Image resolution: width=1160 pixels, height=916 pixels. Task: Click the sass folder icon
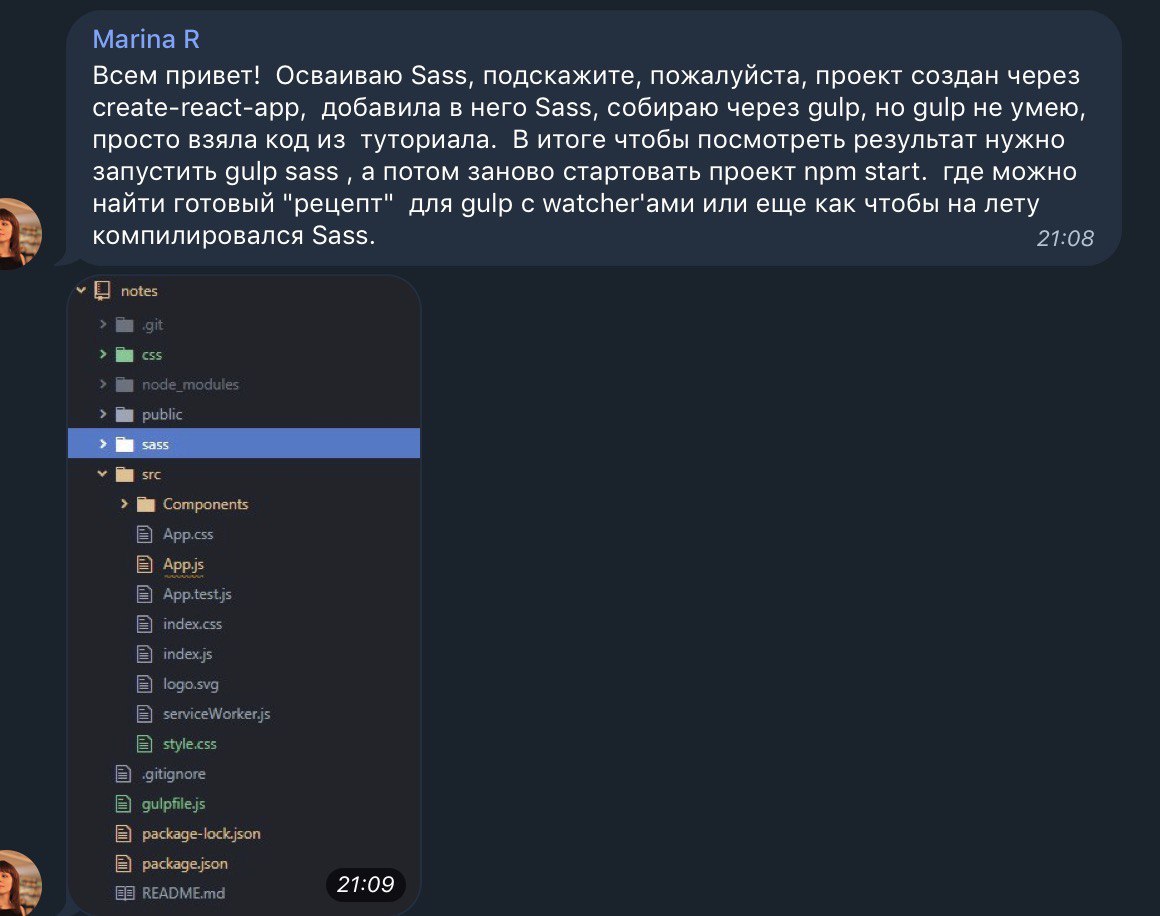pos(124,445)
